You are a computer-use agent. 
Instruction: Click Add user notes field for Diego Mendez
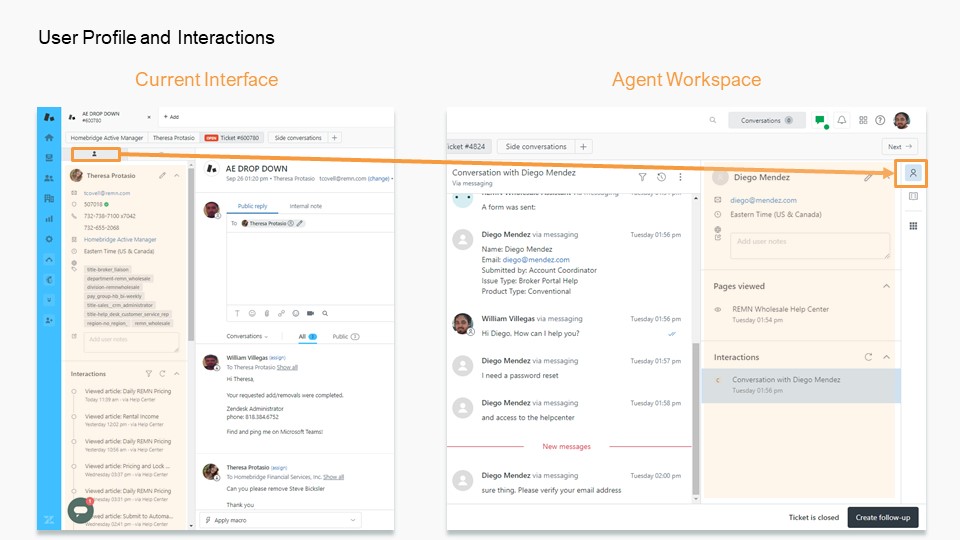(x=809, y=246)
